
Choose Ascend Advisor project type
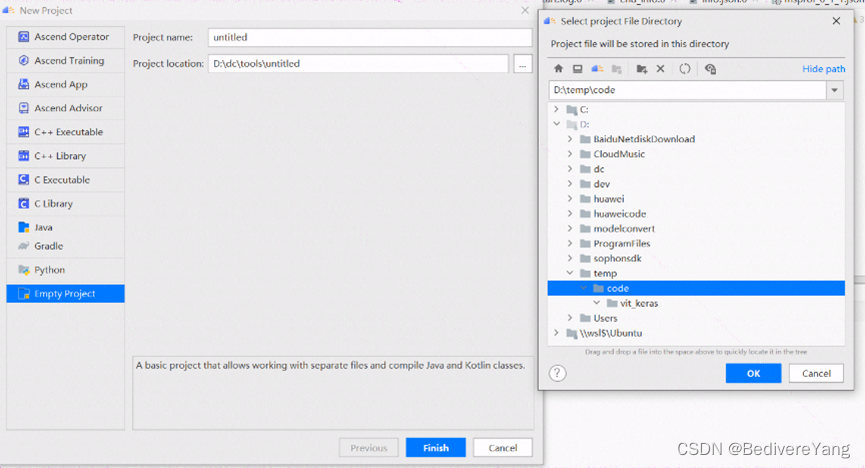coord(66,108)
